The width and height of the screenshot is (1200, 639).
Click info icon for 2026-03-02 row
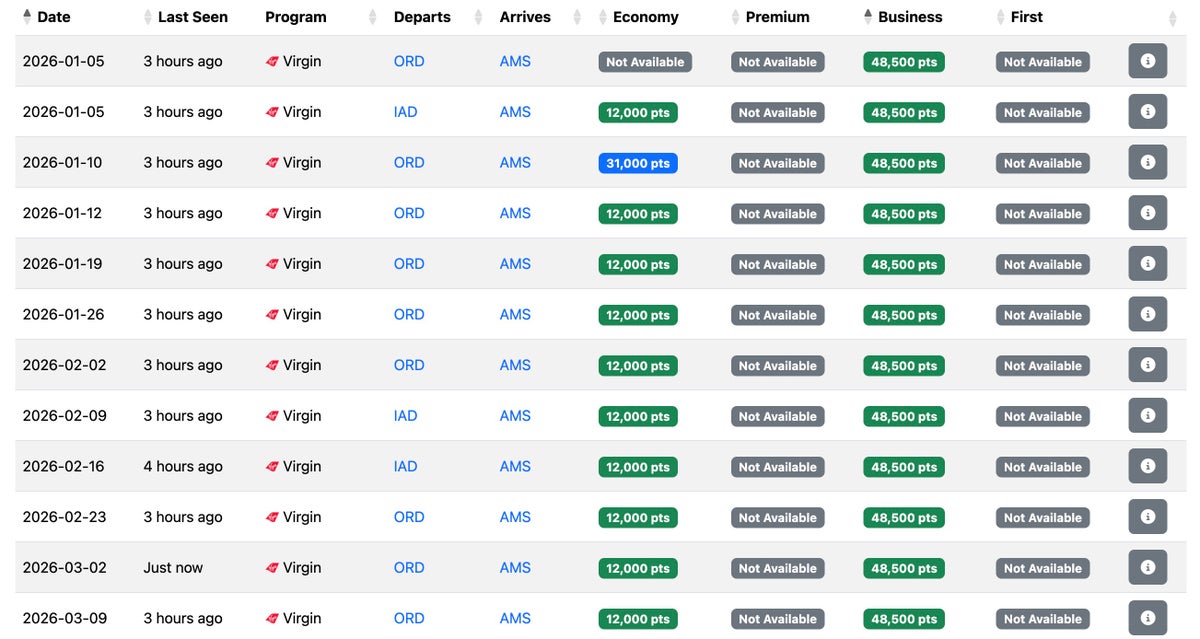click(1147, 567)
